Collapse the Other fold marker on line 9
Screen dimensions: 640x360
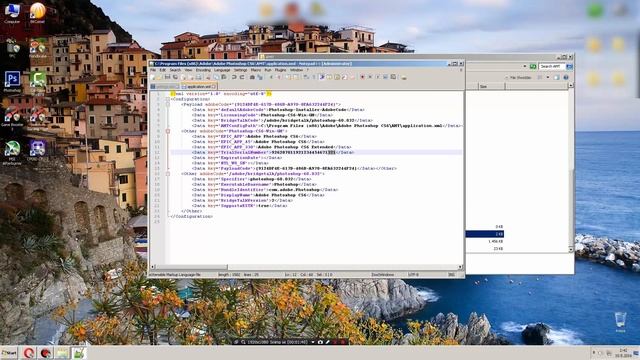click(168, 131)
